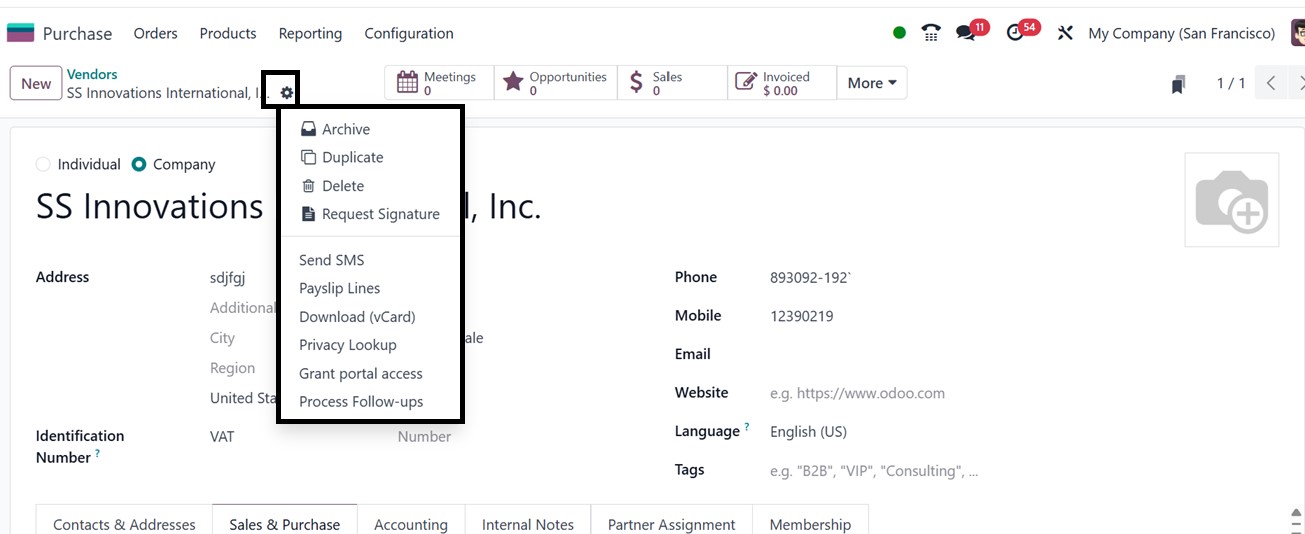Switch to the Accounting tab

[410, 524]
